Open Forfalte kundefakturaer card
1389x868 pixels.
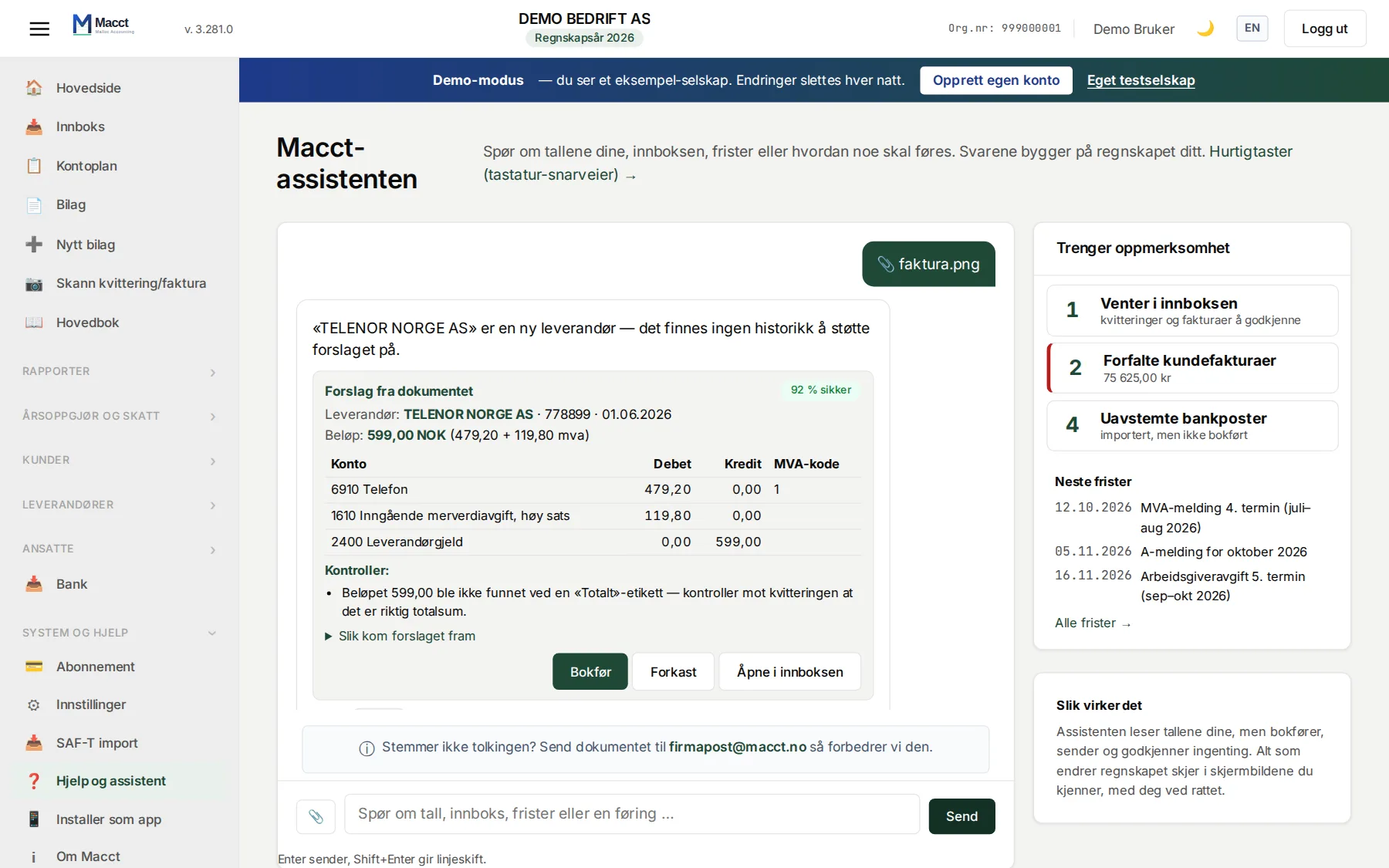coord(1192,368)
